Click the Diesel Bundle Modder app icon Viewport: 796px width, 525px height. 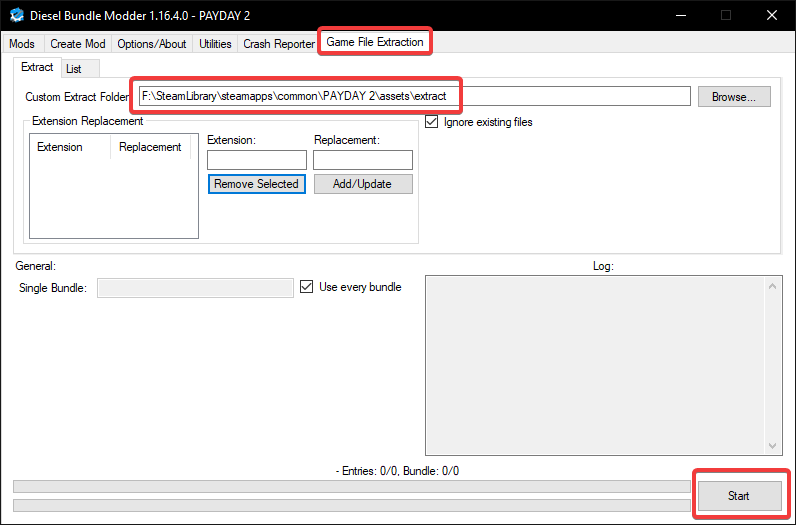pos(17,15)
